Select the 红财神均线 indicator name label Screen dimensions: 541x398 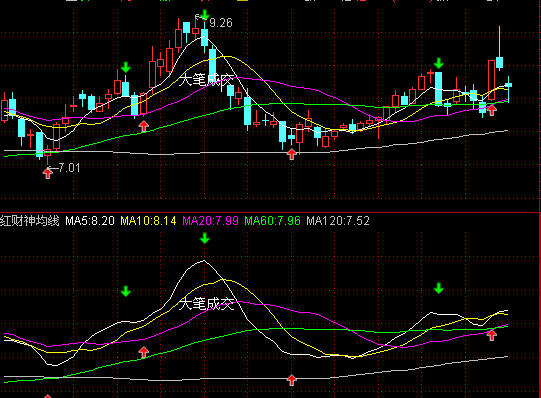(30, 221)
